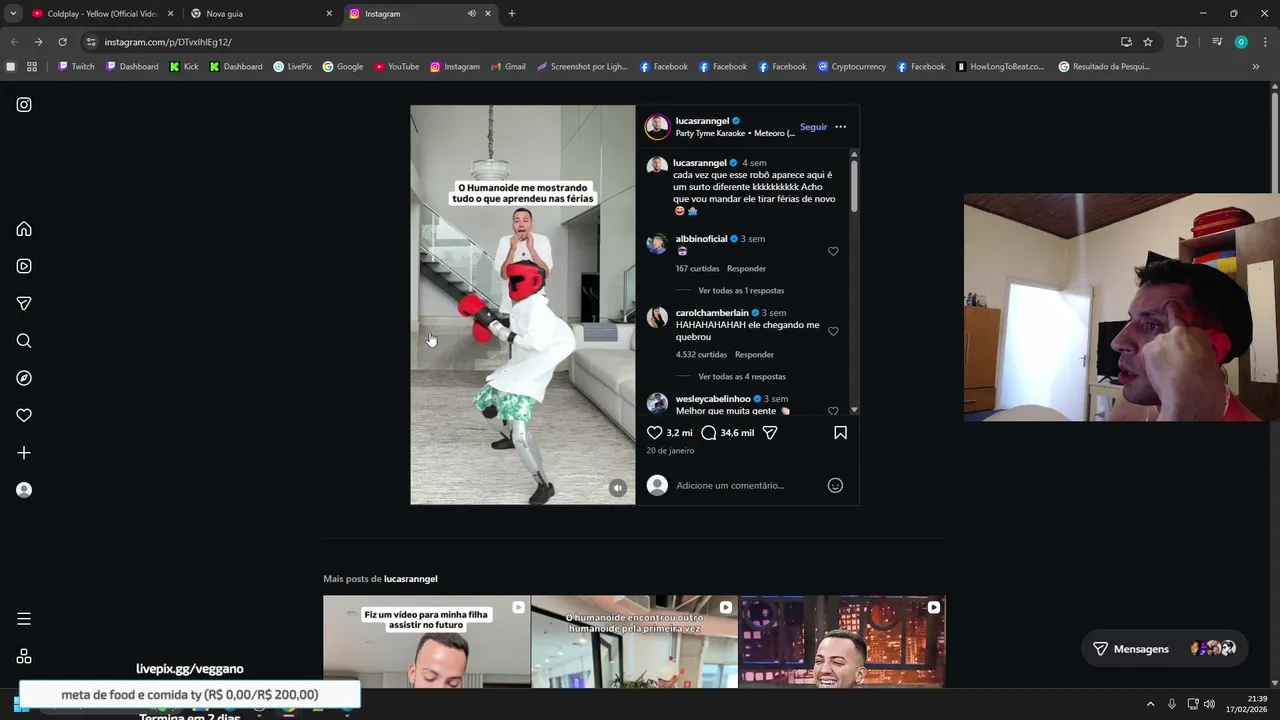Reply to albbinoficial's comment
This screenshot has height=720, width=1280.
(746, 268)
